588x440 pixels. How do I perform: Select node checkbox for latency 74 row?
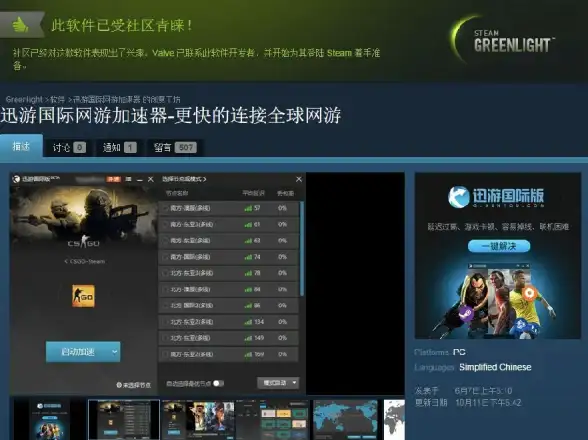(165, 257)
